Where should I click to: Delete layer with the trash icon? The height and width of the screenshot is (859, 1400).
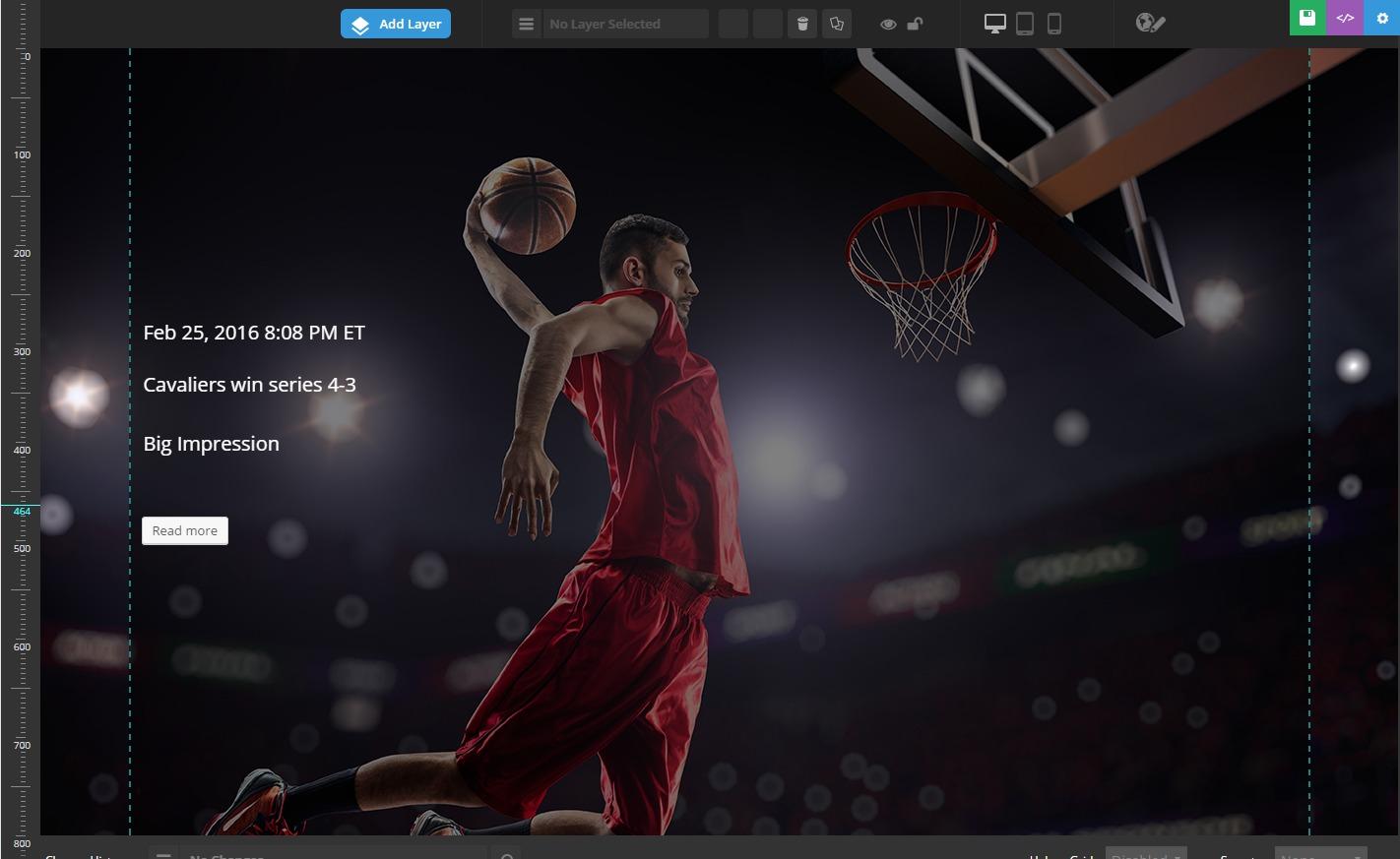[802, 24]
